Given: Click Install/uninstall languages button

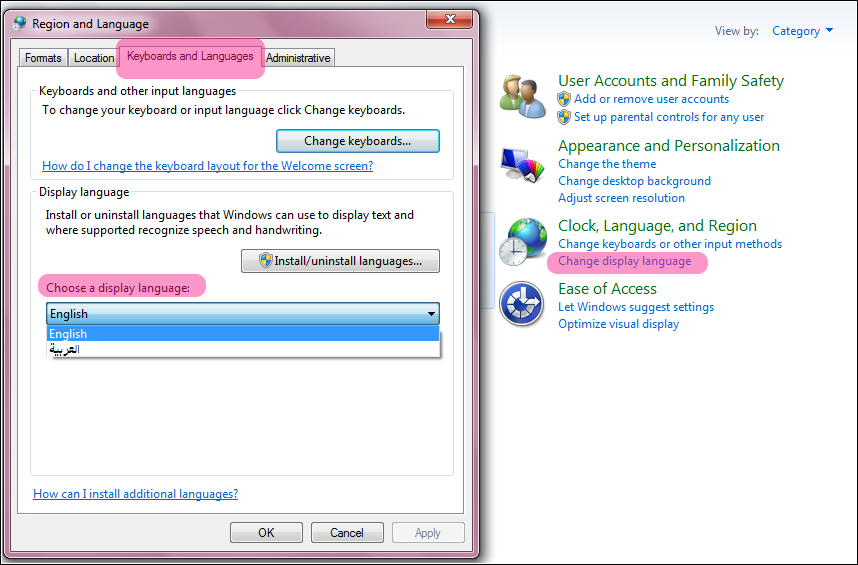Looking at the screenshot, I should 340,261.
